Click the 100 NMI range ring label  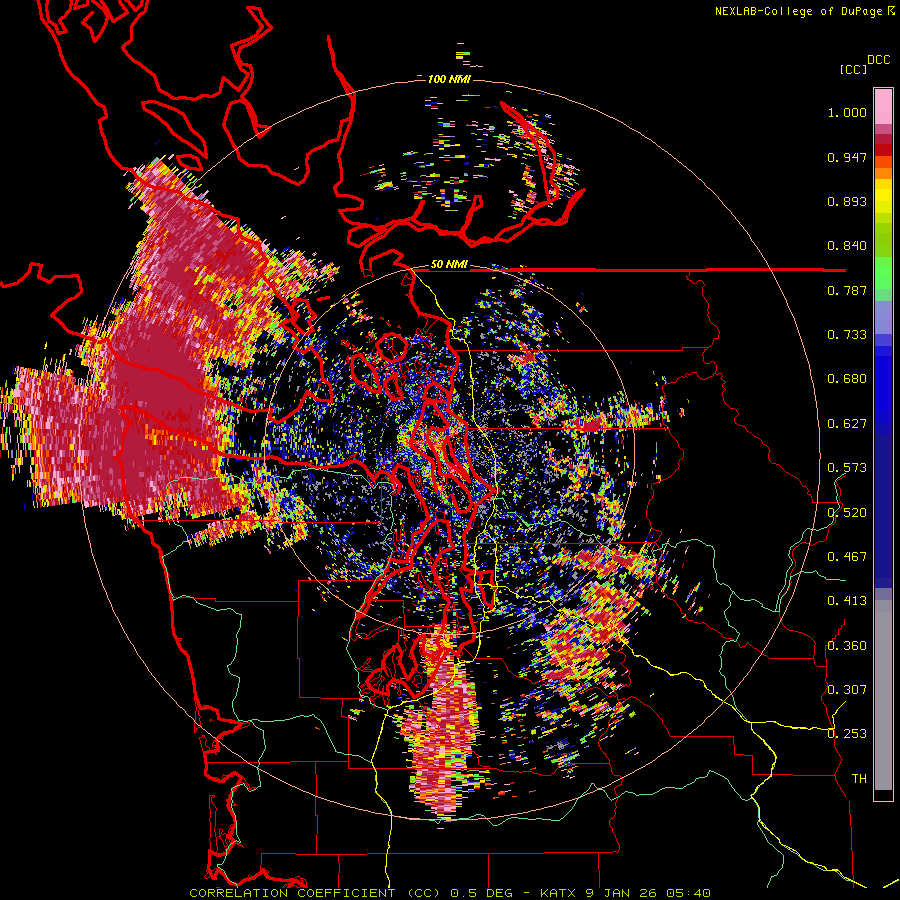tap(449, 79)
